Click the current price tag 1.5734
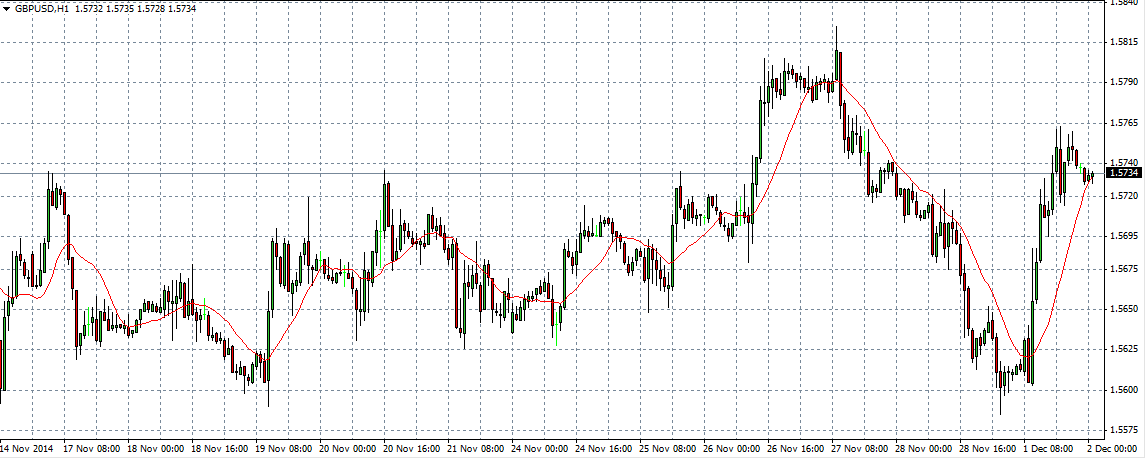This screenshot has width=1146, height=458. [x=1125, y=173]
